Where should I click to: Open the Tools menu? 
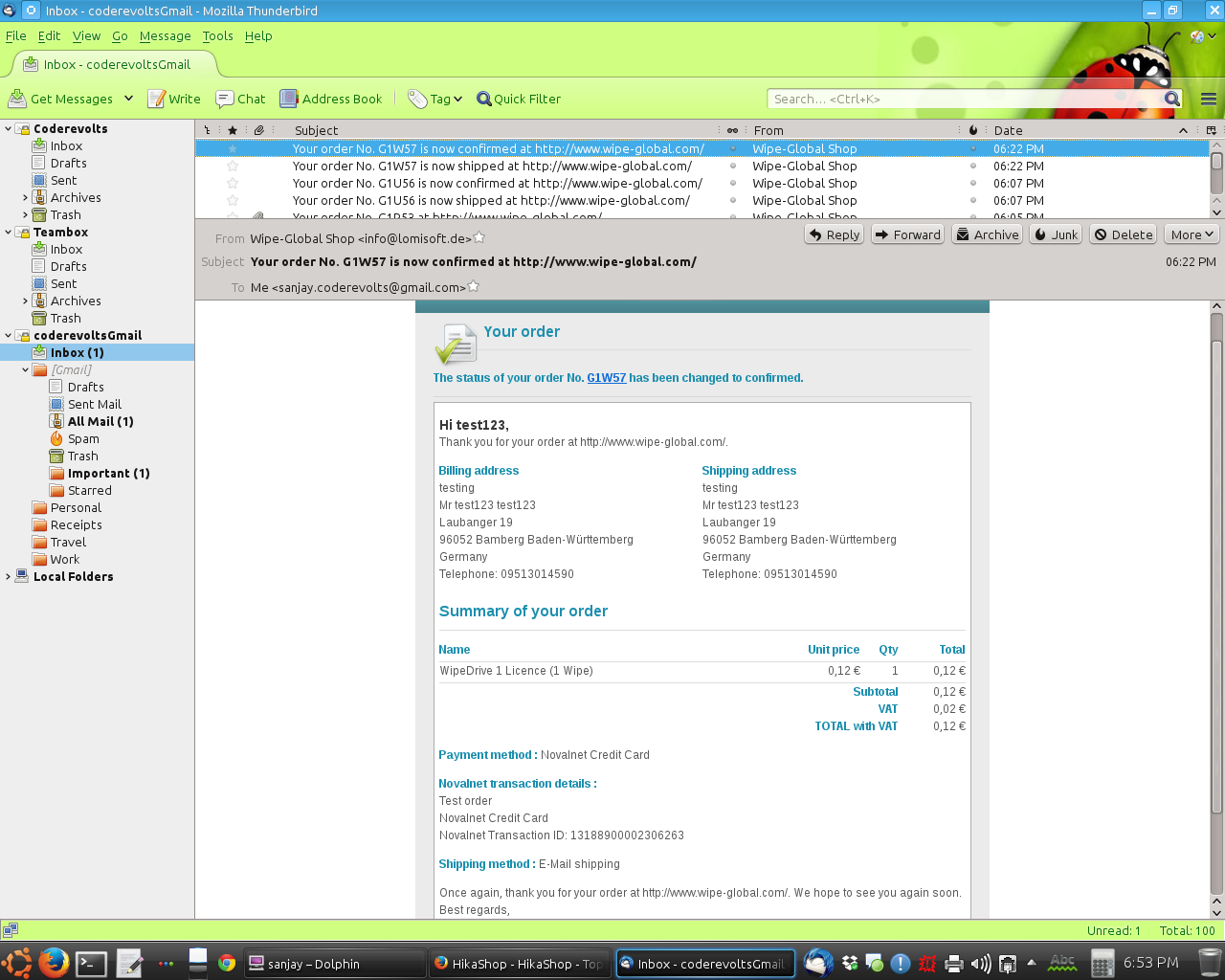click(x=217, y=36)
